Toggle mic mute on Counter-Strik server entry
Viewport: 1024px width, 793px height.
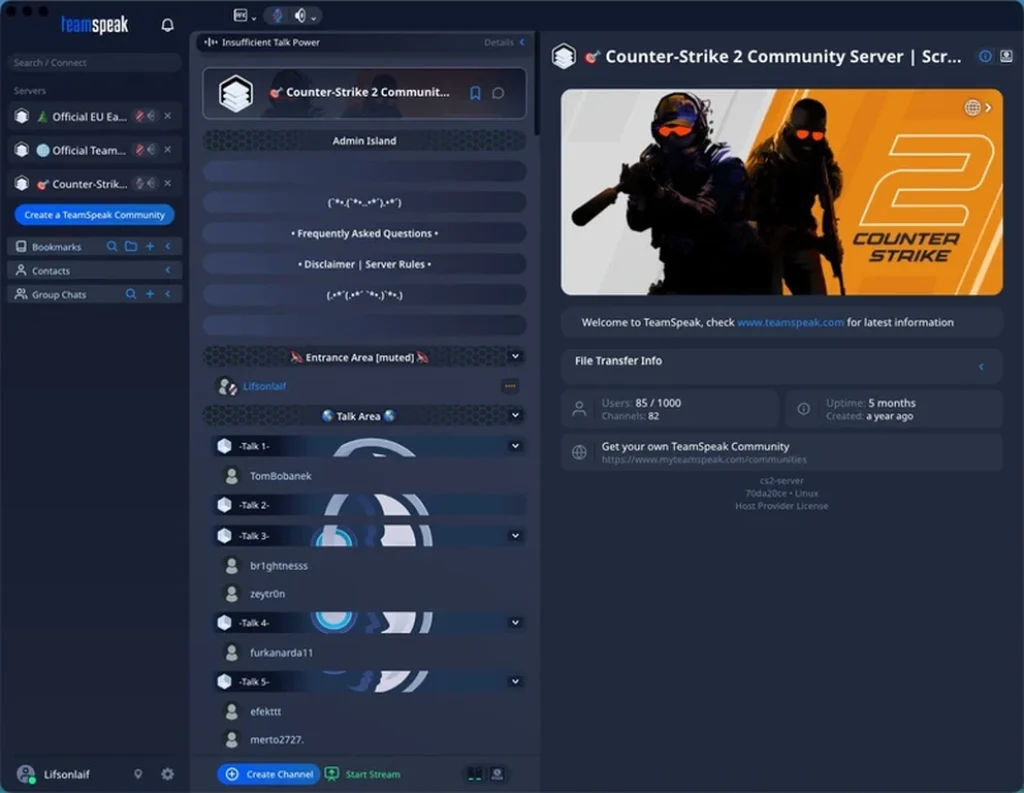tap(139, 184)
